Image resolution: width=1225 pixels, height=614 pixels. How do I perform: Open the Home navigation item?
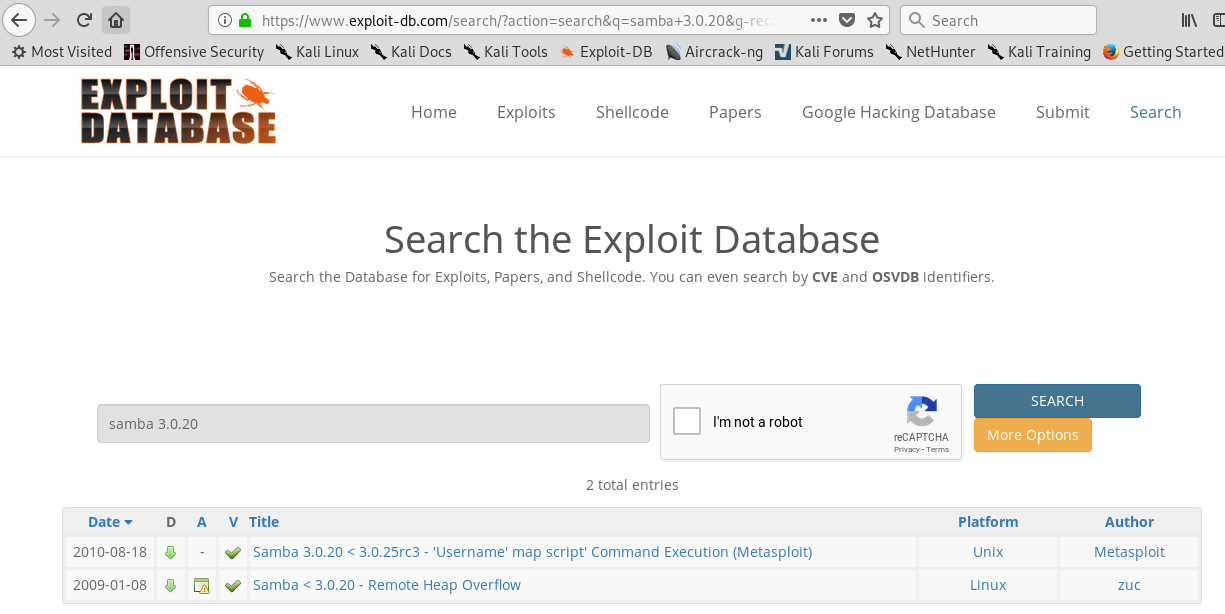pos(434,112)
